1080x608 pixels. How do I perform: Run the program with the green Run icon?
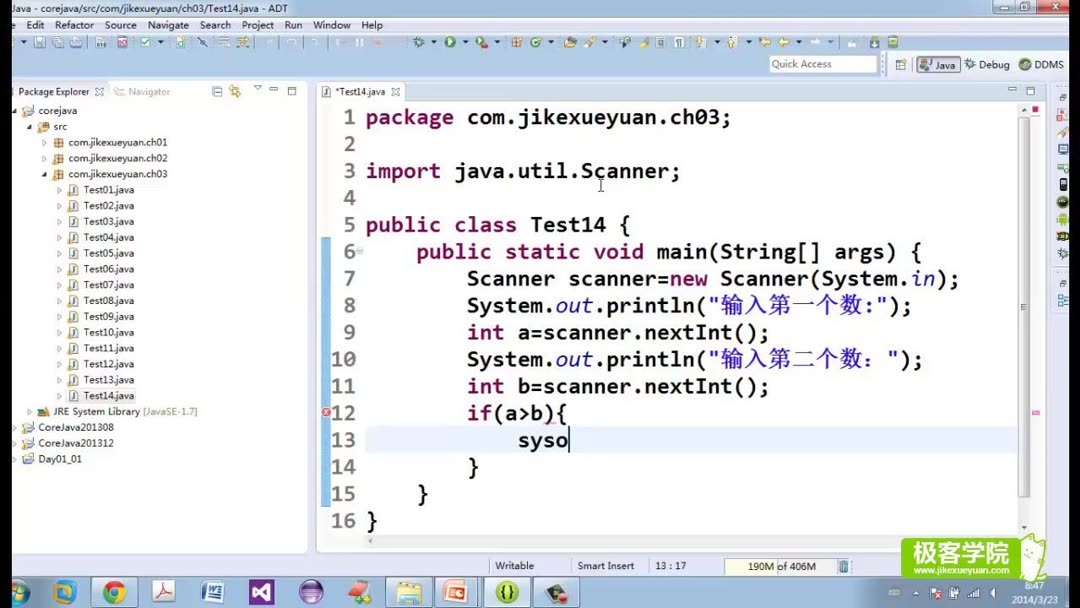450,42
